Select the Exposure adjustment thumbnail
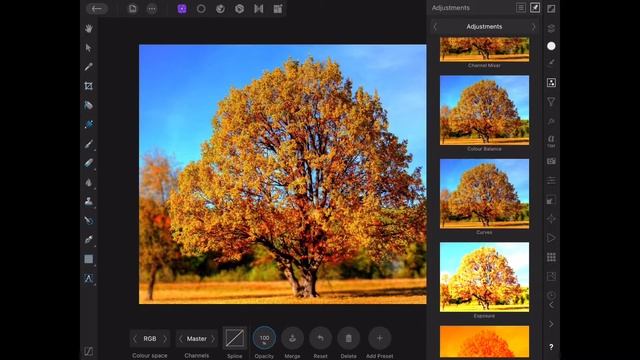Image resolution: width=640 pixels, height=360 pixels. (x=484, y=277)
